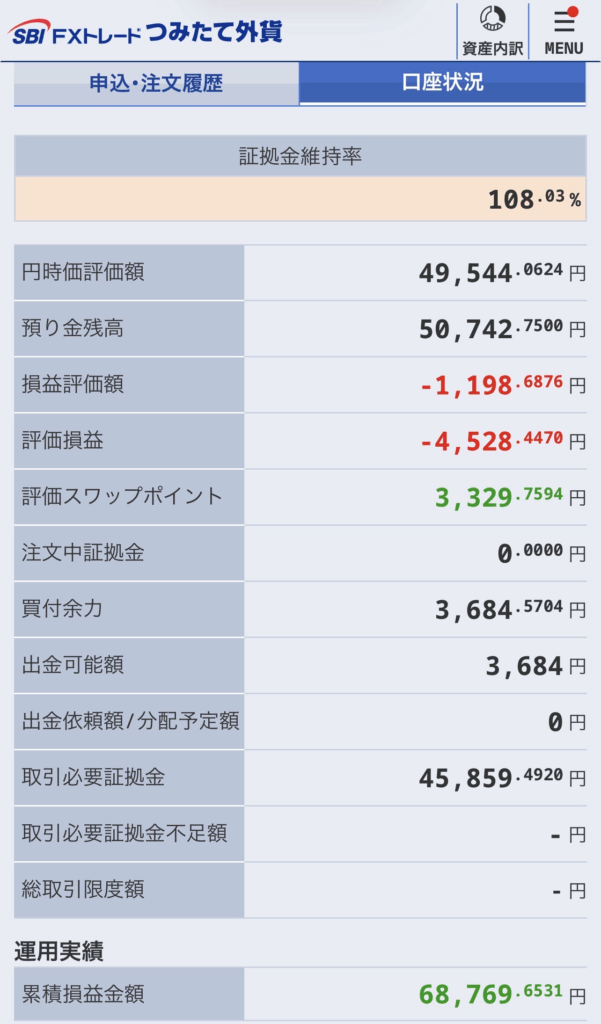Switch to the 申込・注文履歴 tab

pyautogui.click(x=156, y=83)
